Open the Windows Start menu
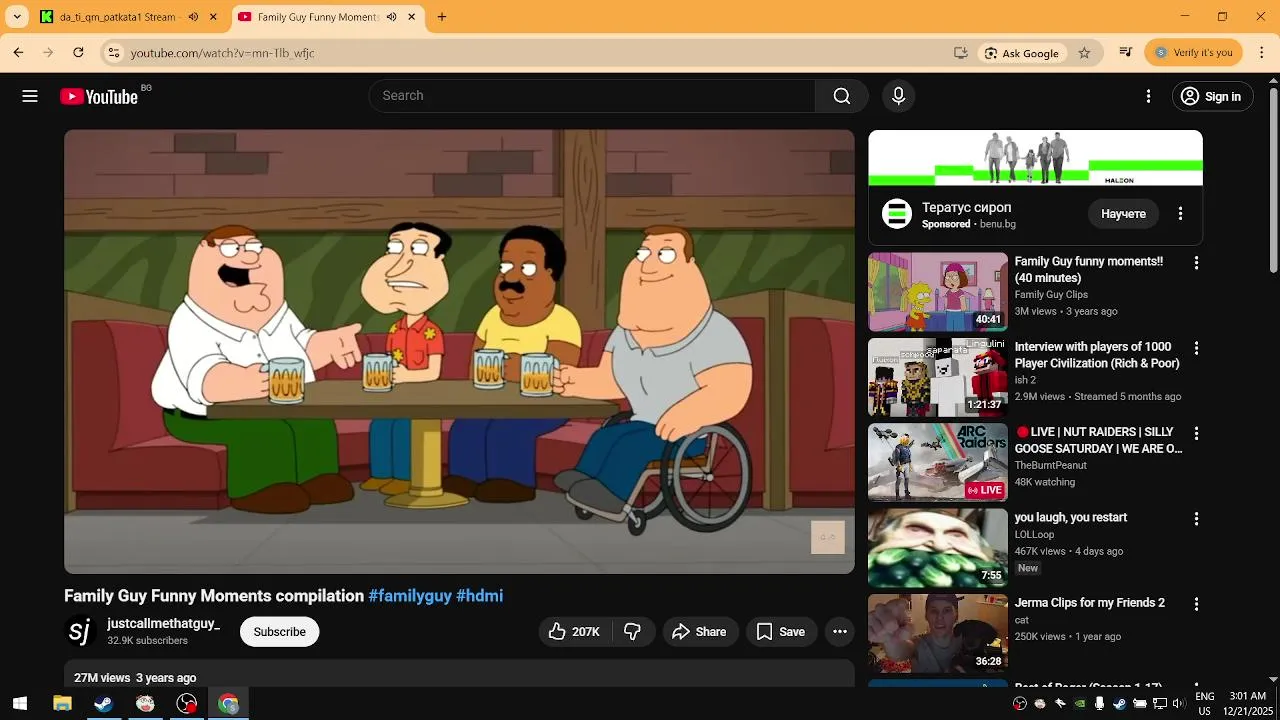Viewport: 1280px width, 720px height. (19, 704)
